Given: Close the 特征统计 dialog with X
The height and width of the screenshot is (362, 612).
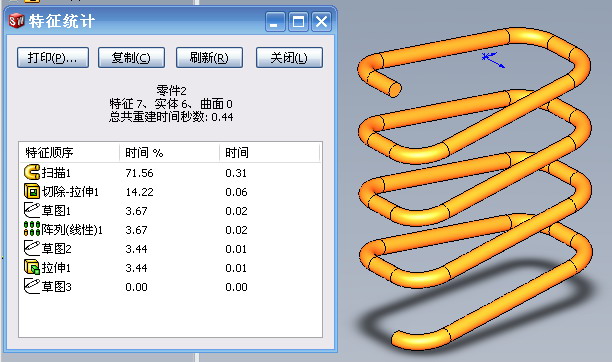Looking at the screenshot, I should 321,21.
